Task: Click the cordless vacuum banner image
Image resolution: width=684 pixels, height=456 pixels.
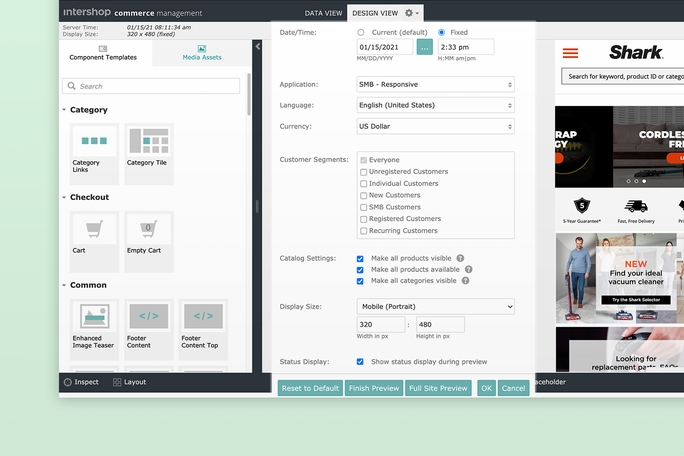Action: pyautogui.click(x=649, y=147)
